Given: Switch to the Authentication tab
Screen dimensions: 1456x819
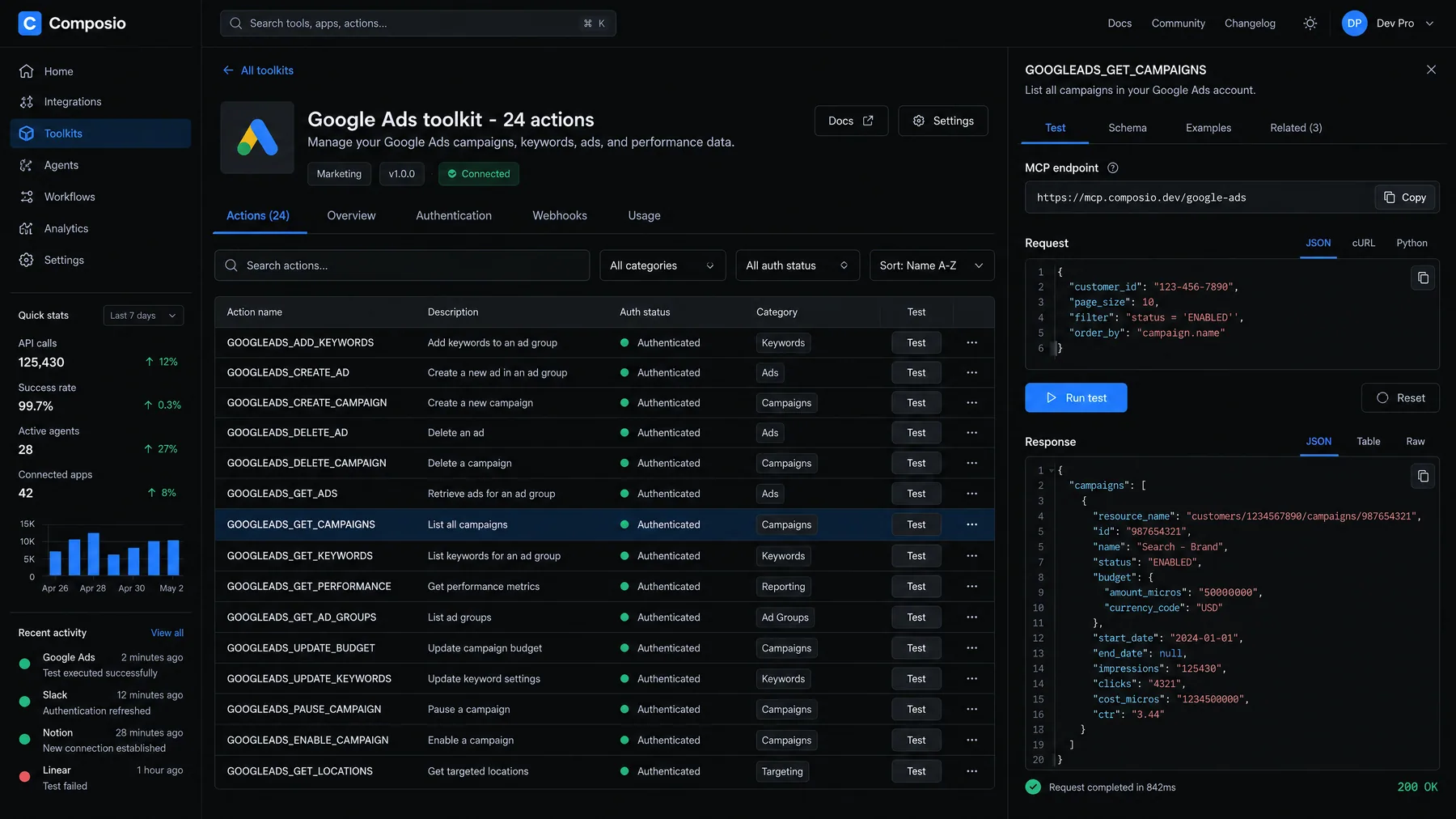Looking at the screenshot, I should pos(454,215).
